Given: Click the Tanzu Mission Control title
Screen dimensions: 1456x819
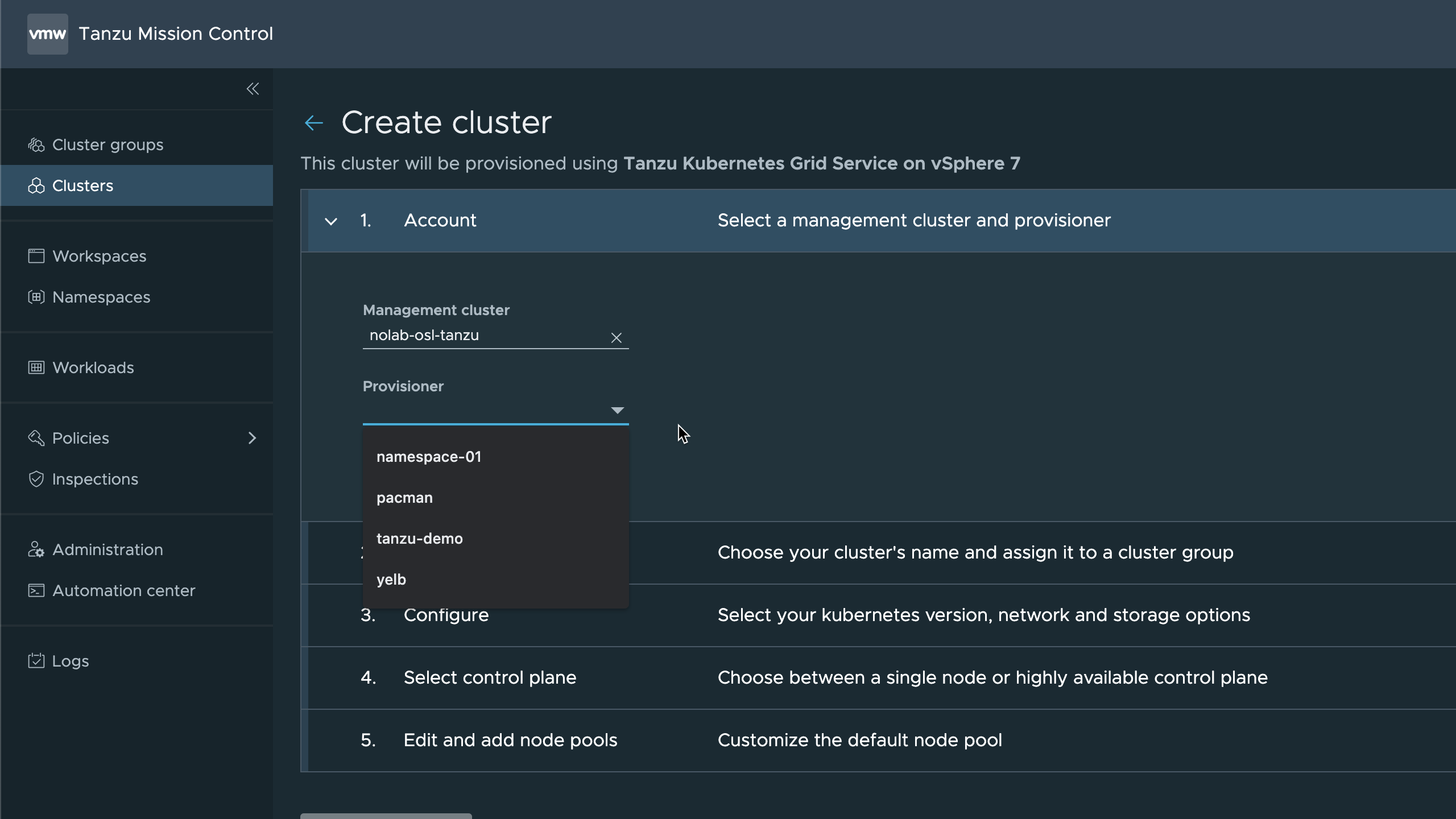Looking at the screenshot, I should tap(176, 34).
